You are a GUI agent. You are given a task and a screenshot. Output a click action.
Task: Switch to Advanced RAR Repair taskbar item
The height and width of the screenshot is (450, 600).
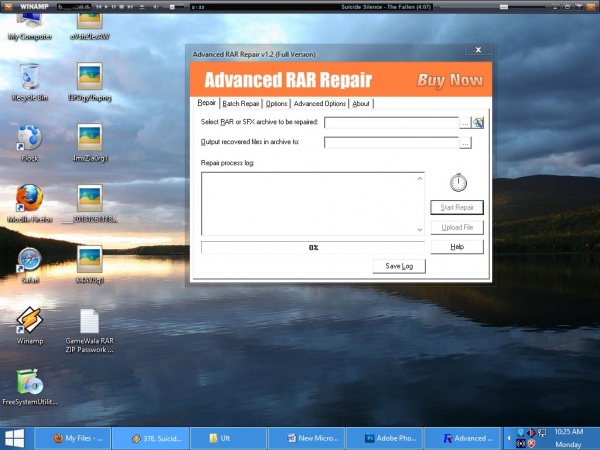tap(463, 439)
